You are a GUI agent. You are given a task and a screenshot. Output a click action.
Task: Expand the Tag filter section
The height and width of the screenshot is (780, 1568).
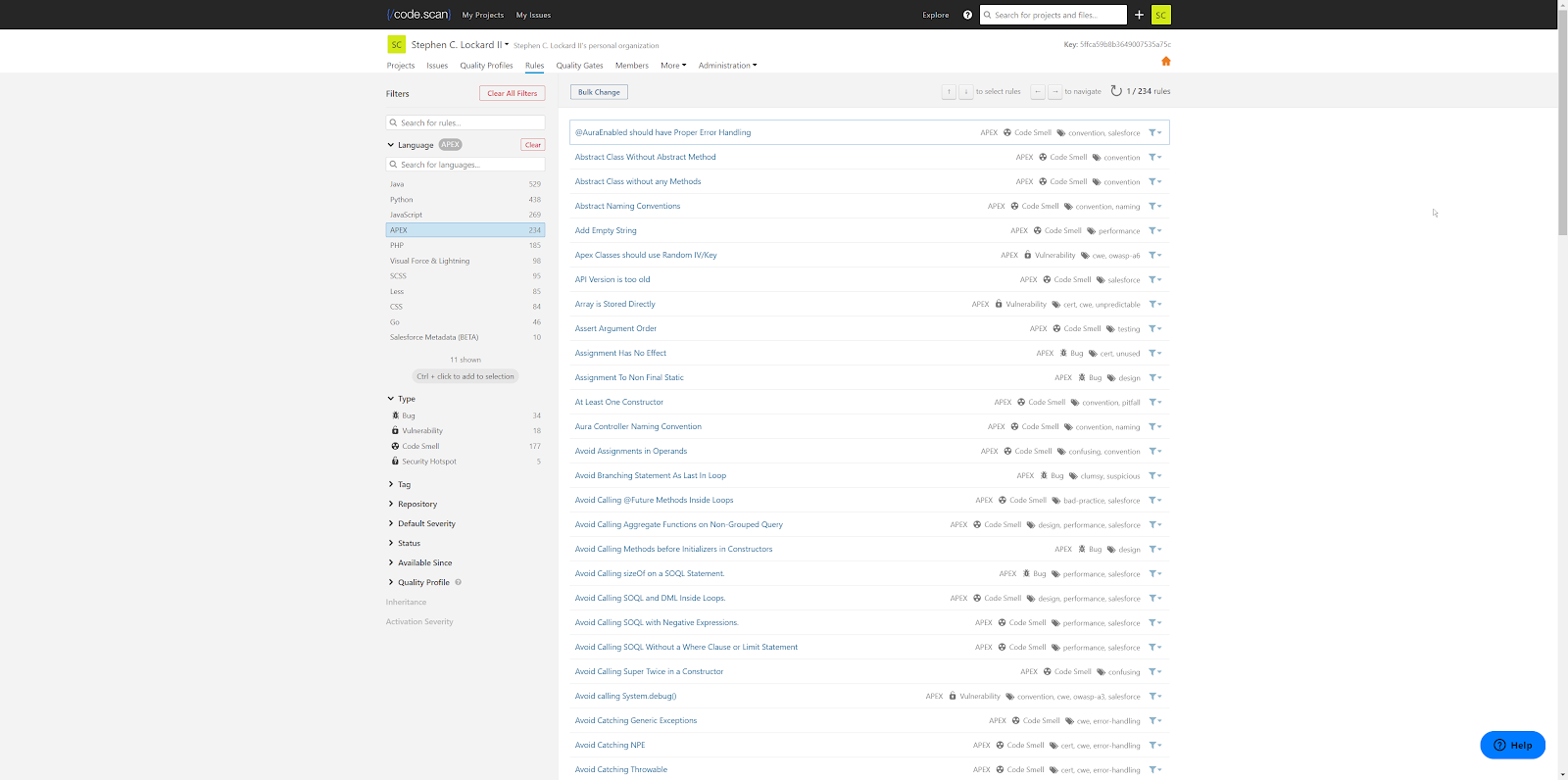click(400, 484)
